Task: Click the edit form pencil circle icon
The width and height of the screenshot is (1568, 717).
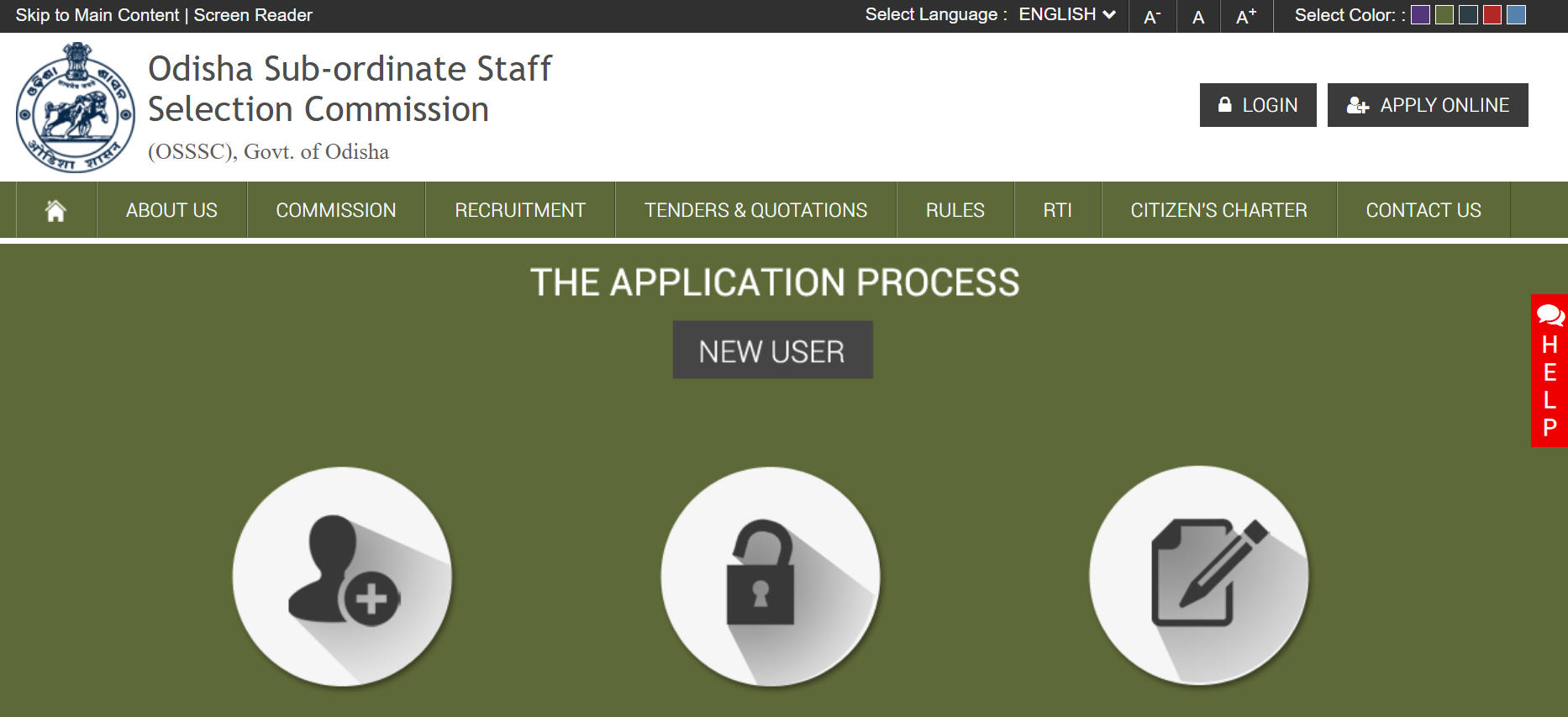Action: [1199, 576]
